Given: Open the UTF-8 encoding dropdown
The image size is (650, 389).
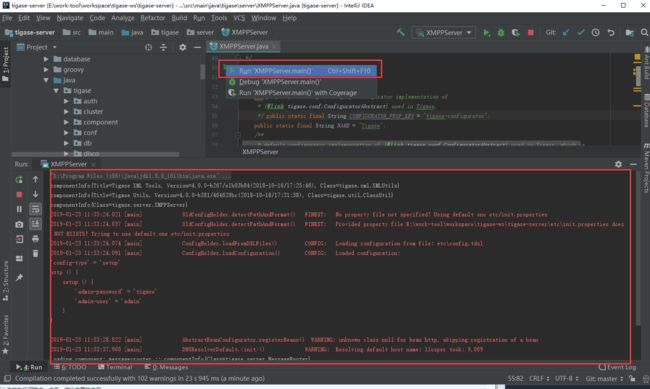Looking at the screenshot, I should click(x=567, y=378).
